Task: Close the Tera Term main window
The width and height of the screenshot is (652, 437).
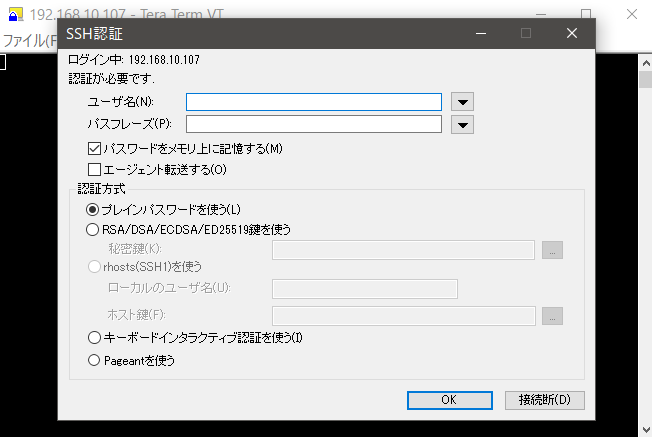Action: tap(632, 14)
